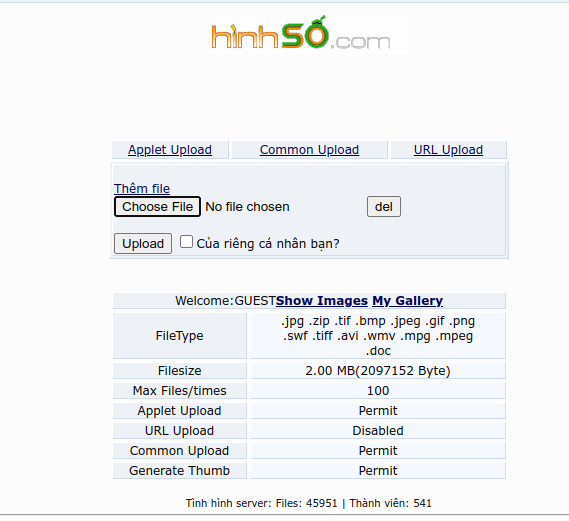The width and height of the screenshot is (569, 521).
Task: Select the URL Upload table label
Action: (x=180, y=431)
